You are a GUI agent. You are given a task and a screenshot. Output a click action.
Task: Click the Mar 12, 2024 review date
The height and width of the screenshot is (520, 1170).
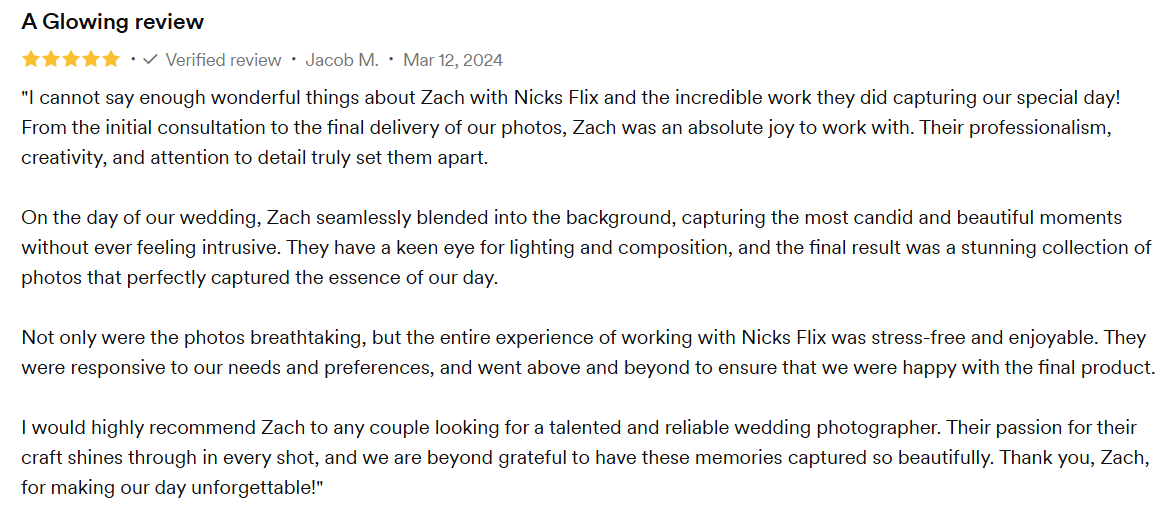tap(453, 60)
